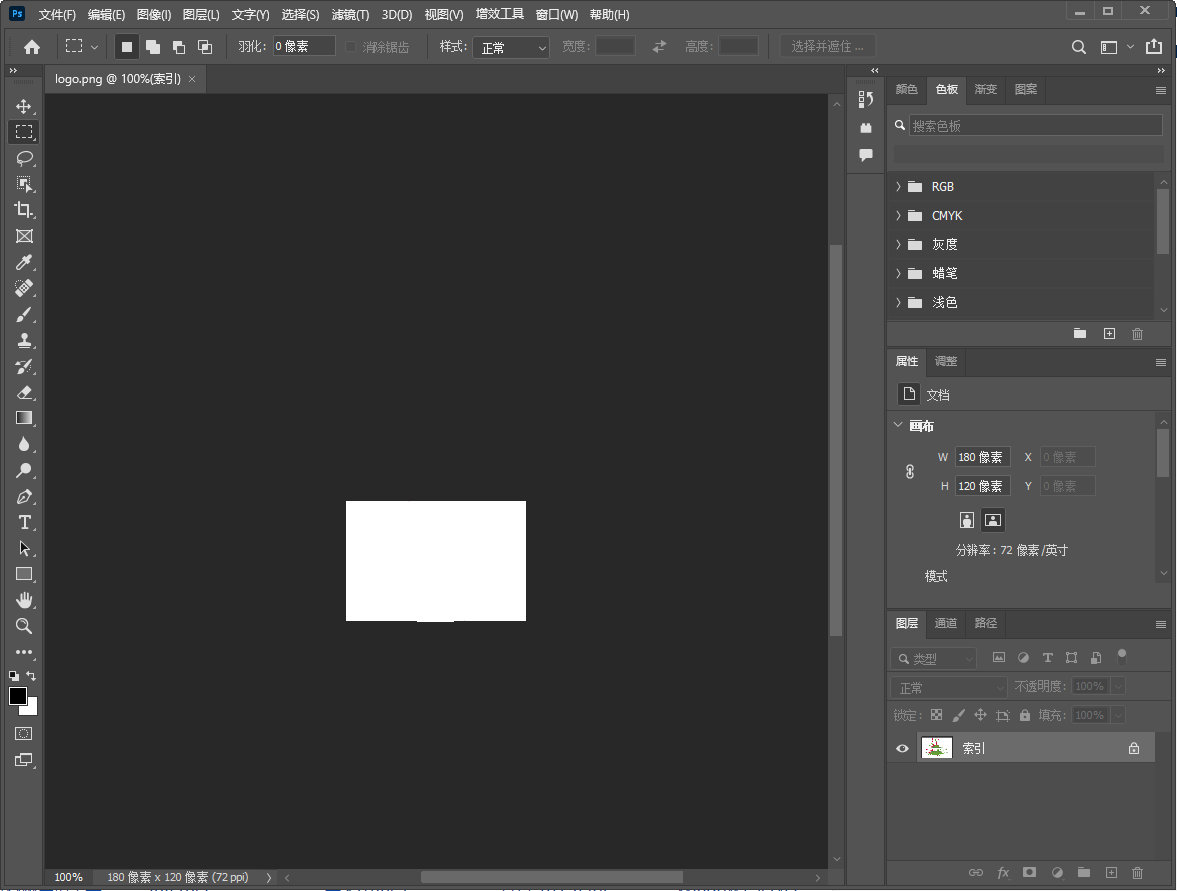The height and width of the screenshot is (891, 1177).
Task: Expand the 灰度 swatch folder
Action: coord(898,244)
